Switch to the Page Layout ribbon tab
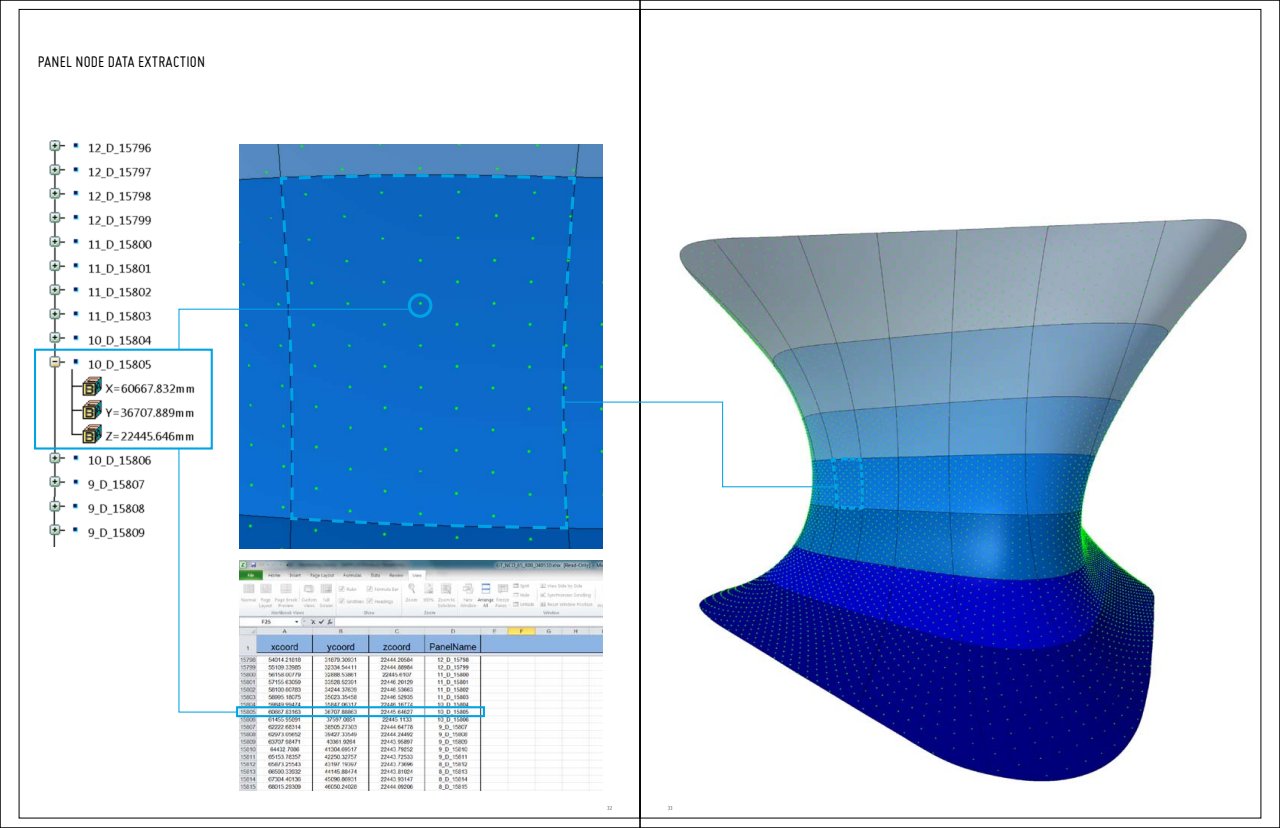This screenshot has width=1280, height=828. coord(324,575)
